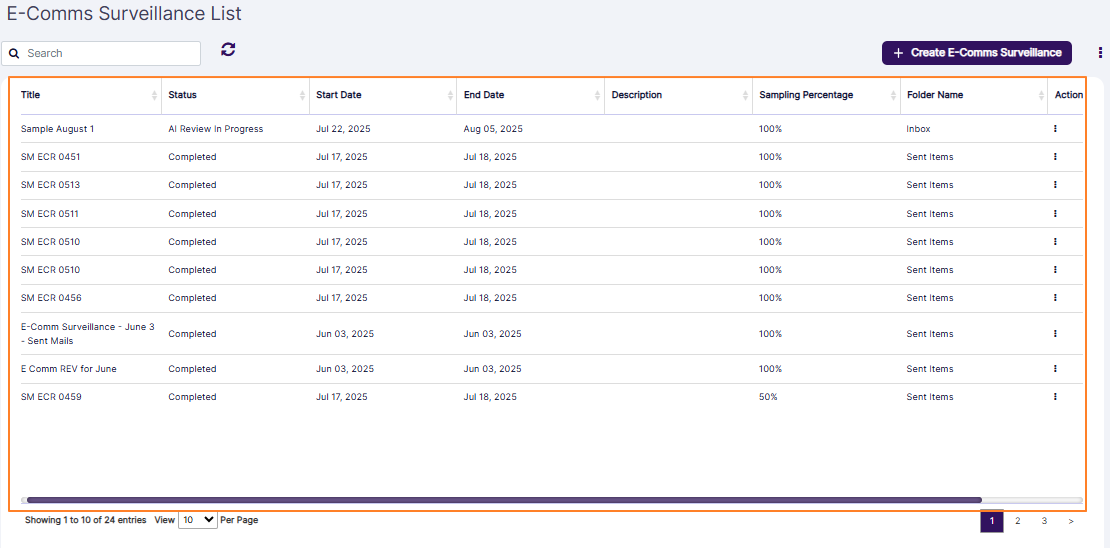Image resolution: width=1110 pixels, height=548 pixels.
Task: Click the E-Comms Surveillance List heading
Action: tap(124, 13)
